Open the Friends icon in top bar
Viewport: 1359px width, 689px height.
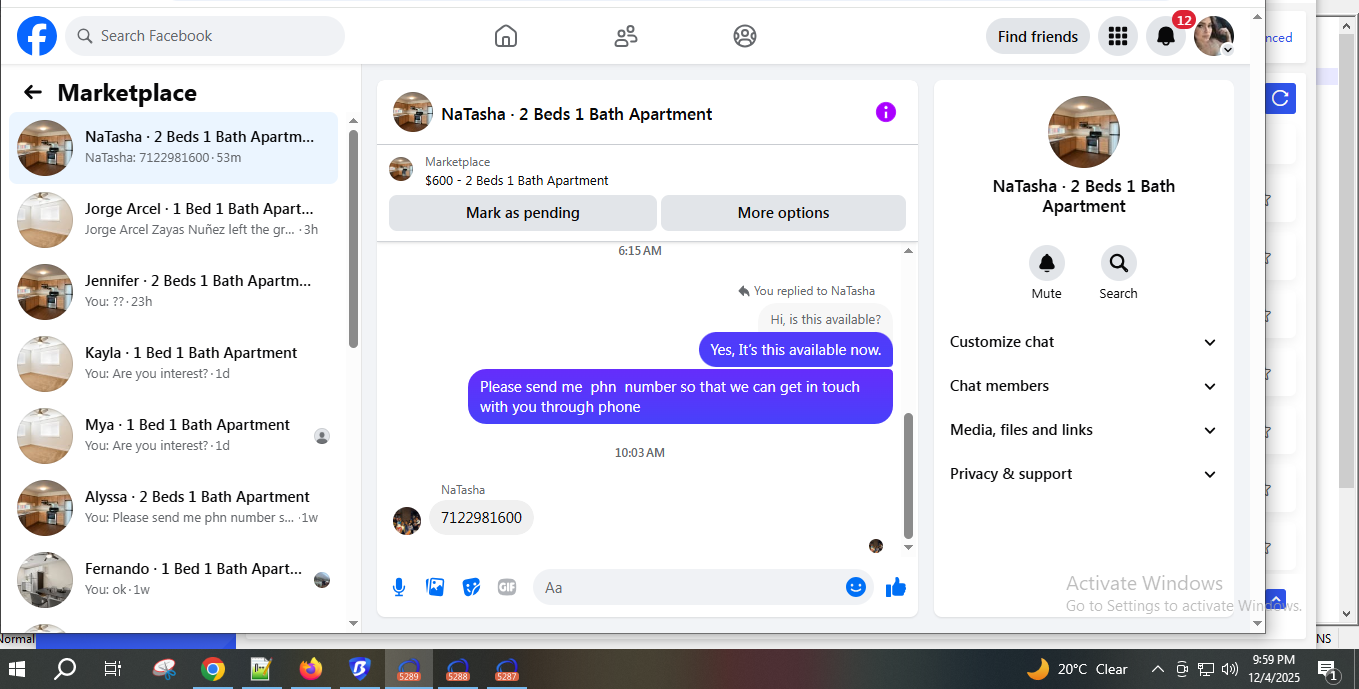626,36
